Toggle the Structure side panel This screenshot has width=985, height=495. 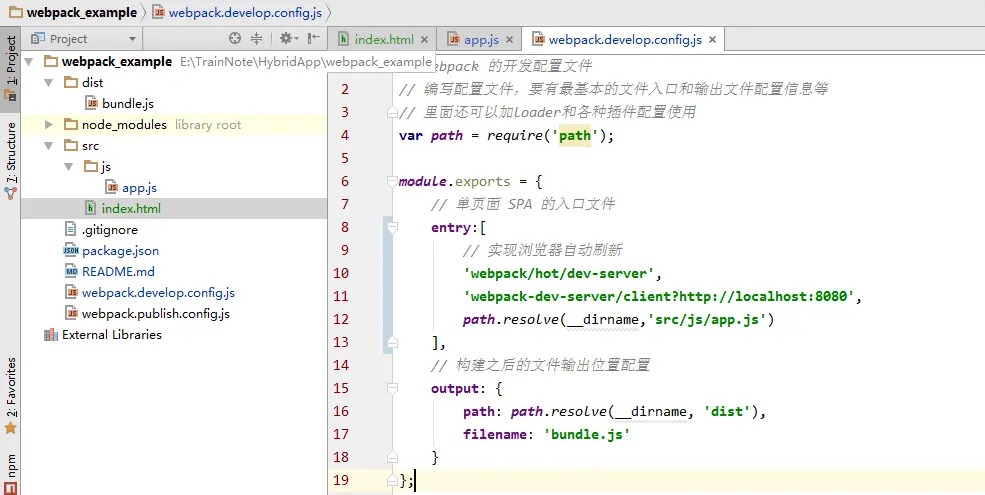tap(11, 161)
